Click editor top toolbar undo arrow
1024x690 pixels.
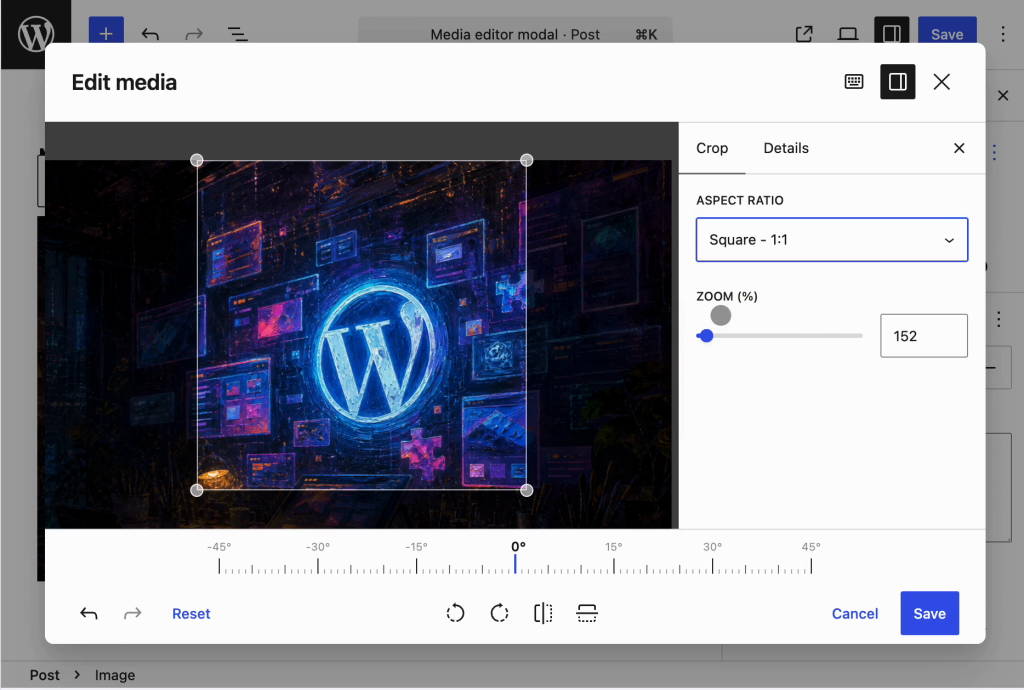(150, 33)
